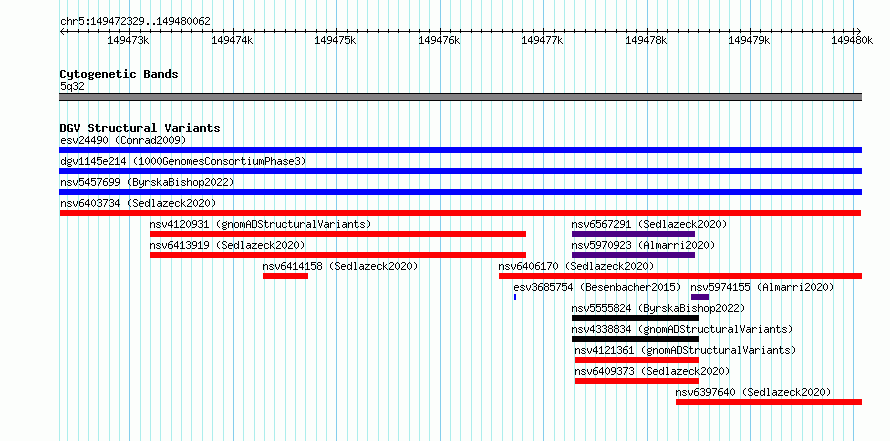The image size is (890, 441).
Task: Open the nsv6403734 (Sedlazeck2020) label
Action: [138, 203]
